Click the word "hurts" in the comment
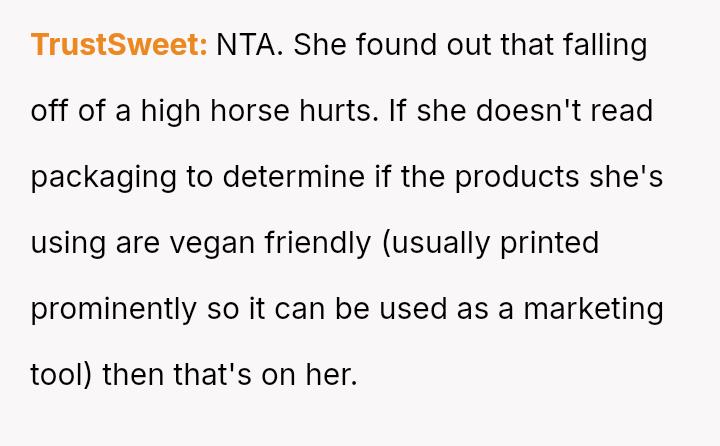The image size is (720, 446). 337,111
